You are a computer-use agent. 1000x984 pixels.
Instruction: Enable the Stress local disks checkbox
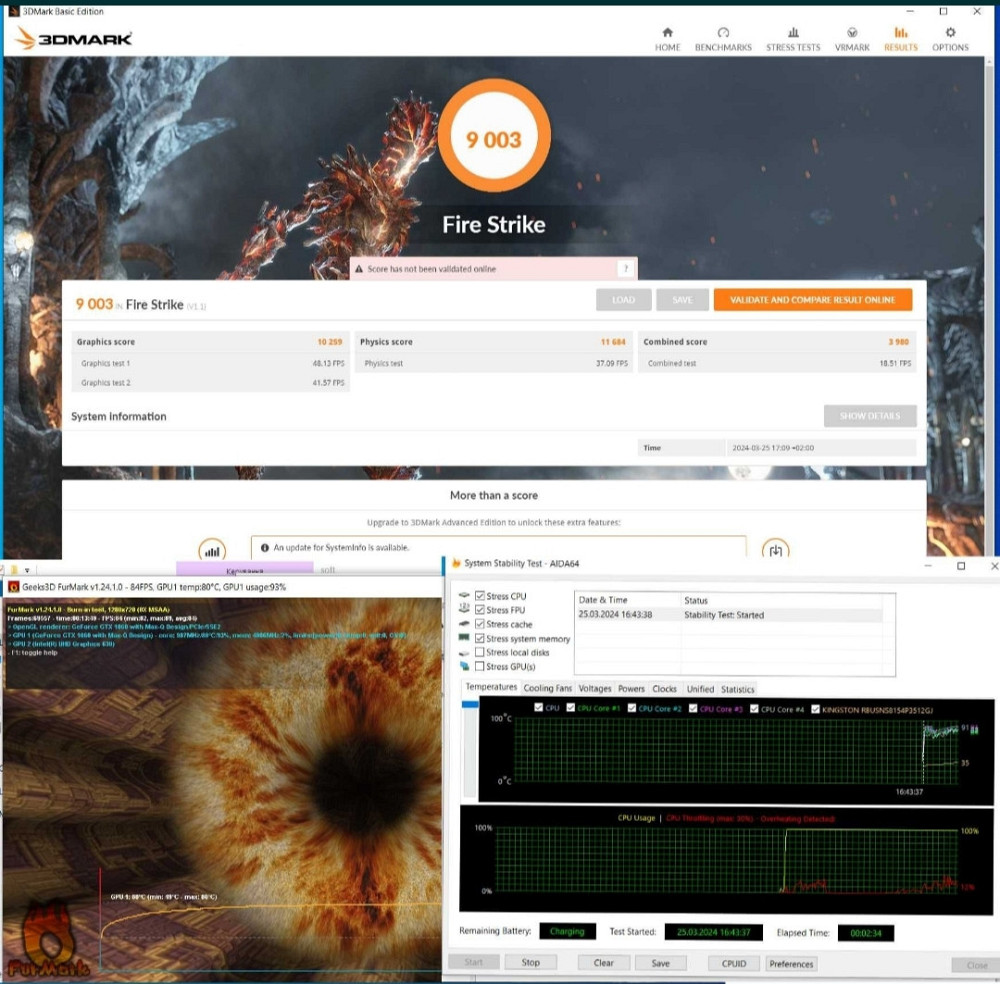coord(479,652)
